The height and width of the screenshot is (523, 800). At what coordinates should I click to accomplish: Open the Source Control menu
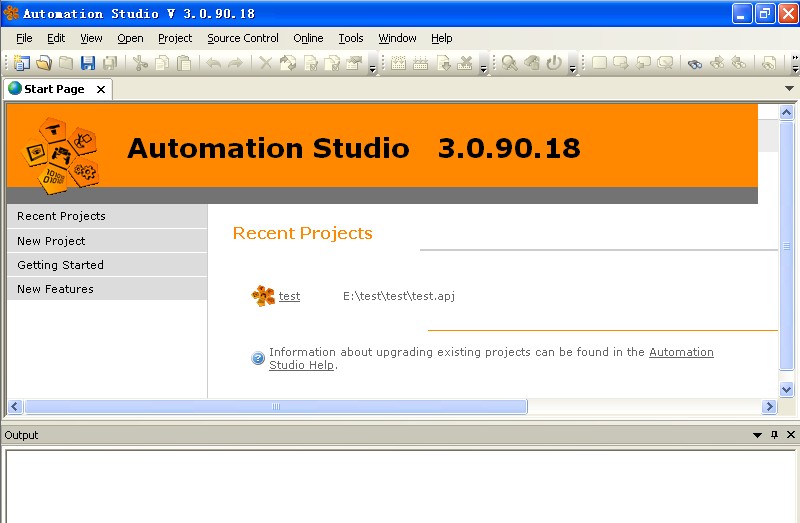[x=243, y=38]
